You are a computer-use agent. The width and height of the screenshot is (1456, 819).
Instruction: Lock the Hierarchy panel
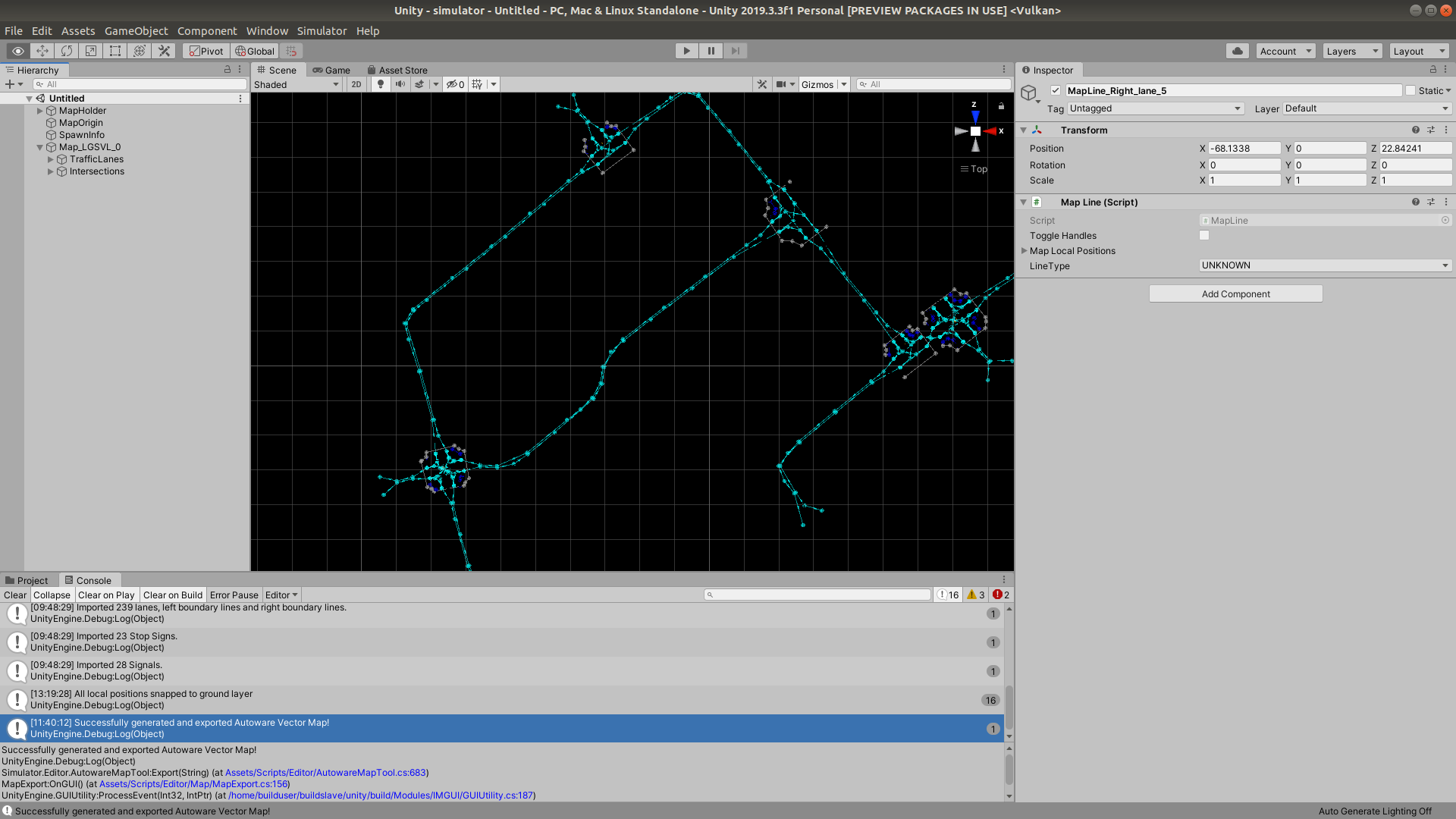[x=227, y=69]
